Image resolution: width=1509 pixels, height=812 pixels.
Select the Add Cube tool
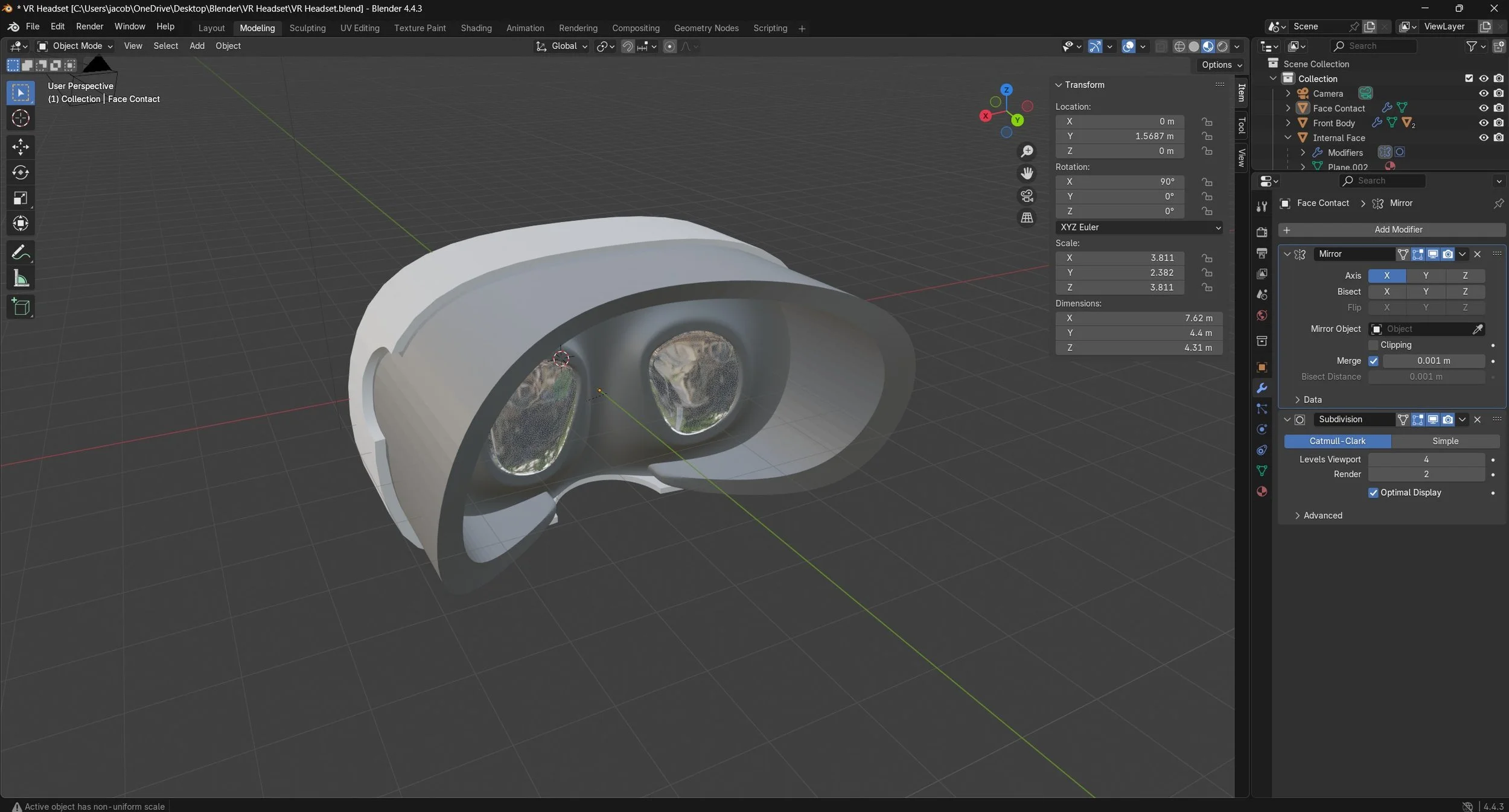(x=21, y=307)
